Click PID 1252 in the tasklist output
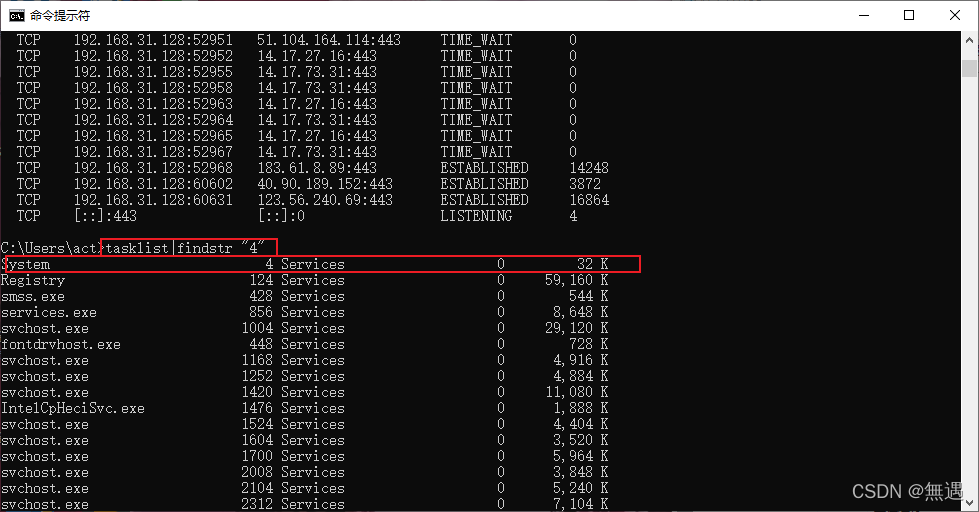The height and width of the screenshot is (512, 979). pyautogui.click(x=257, y=377)
